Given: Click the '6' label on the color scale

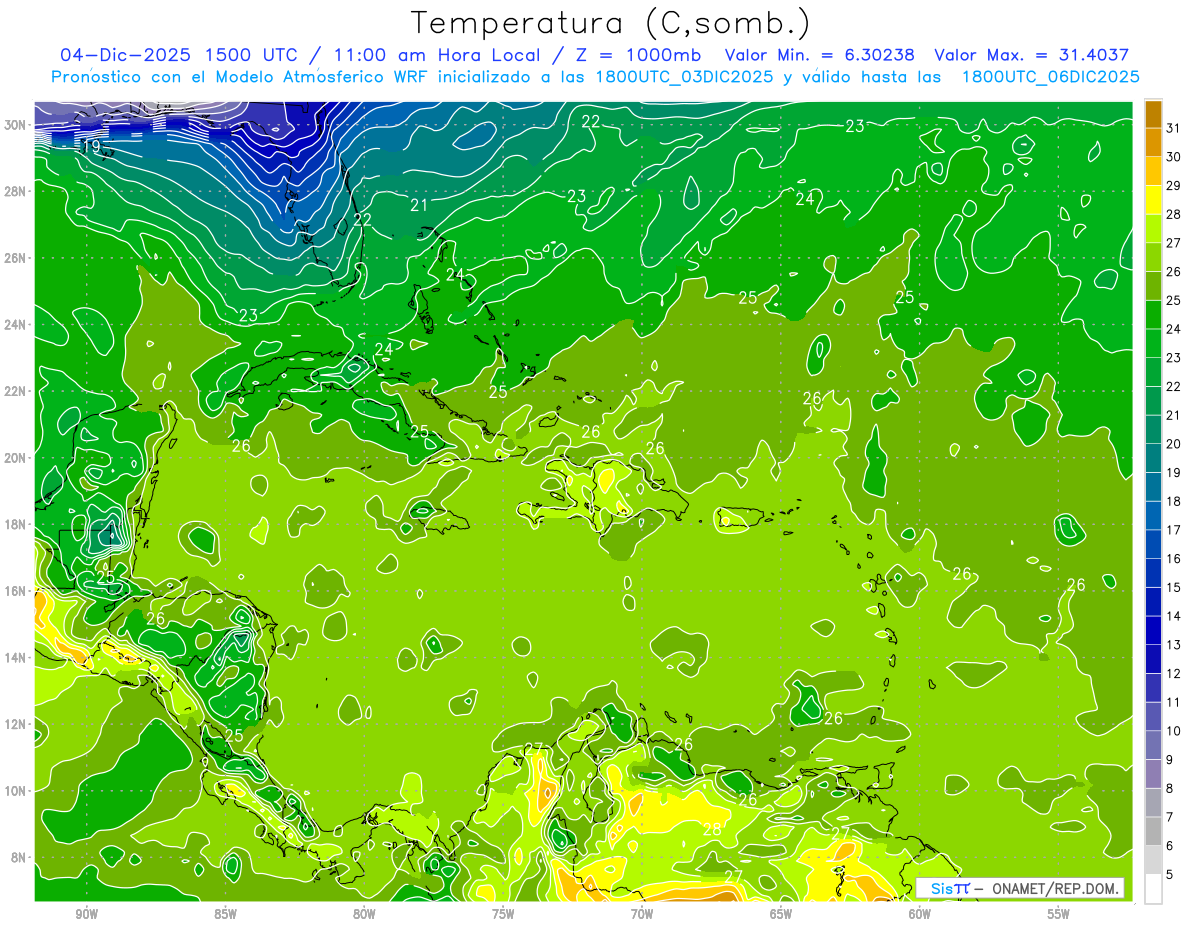Looking at the screenshot, I should 1170,846.
